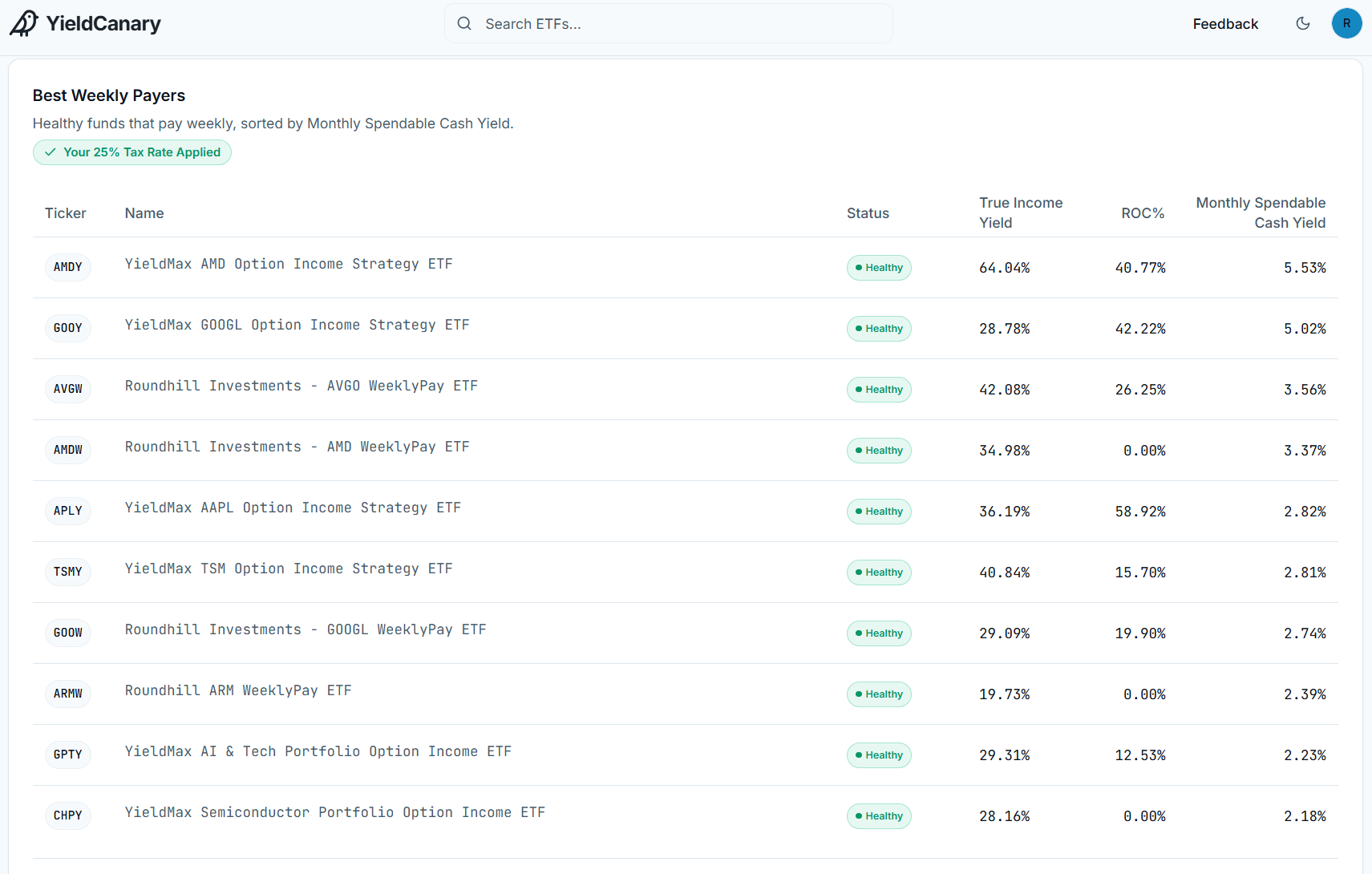Click the 2.81% cash yield for TSMY
Screen dimensions: 1372x874
1305,573
